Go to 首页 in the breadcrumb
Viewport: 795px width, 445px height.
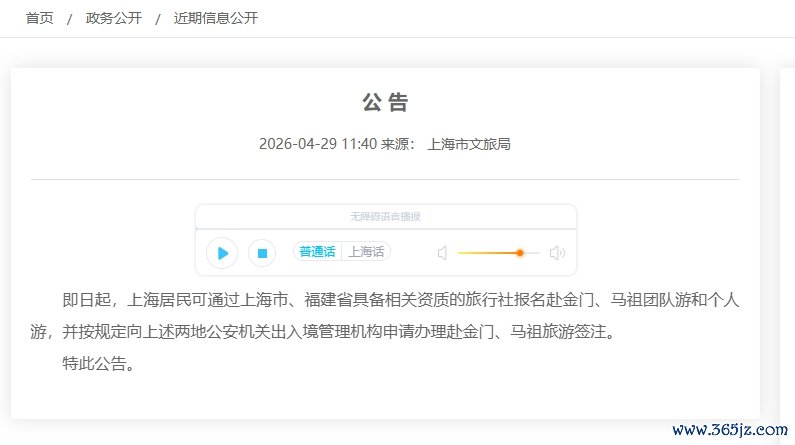pos(40,18)
